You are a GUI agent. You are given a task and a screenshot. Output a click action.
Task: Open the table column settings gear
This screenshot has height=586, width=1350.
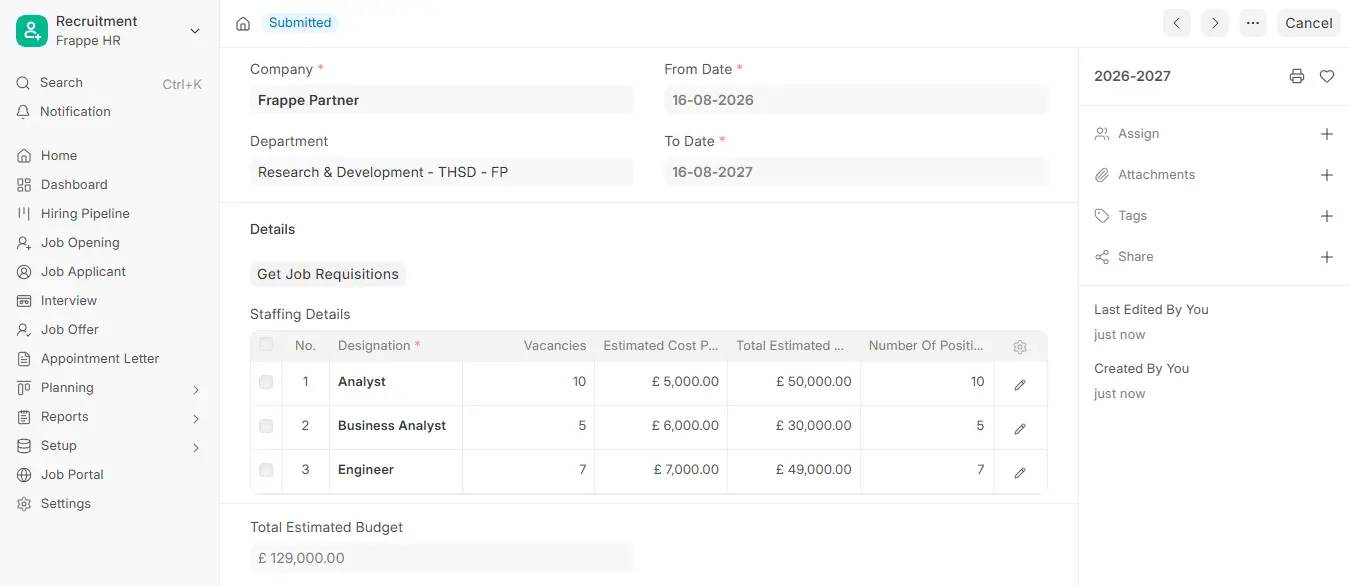click(1020, 347)
